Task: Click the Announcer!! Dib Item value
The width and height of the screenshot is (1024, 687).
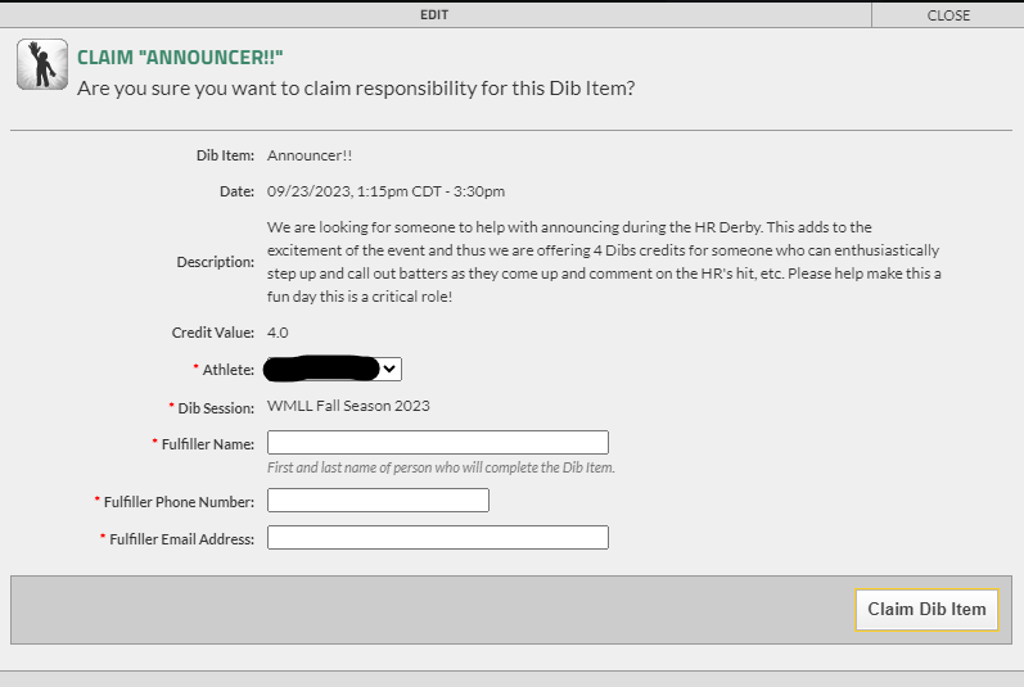Action: point(309,156)
